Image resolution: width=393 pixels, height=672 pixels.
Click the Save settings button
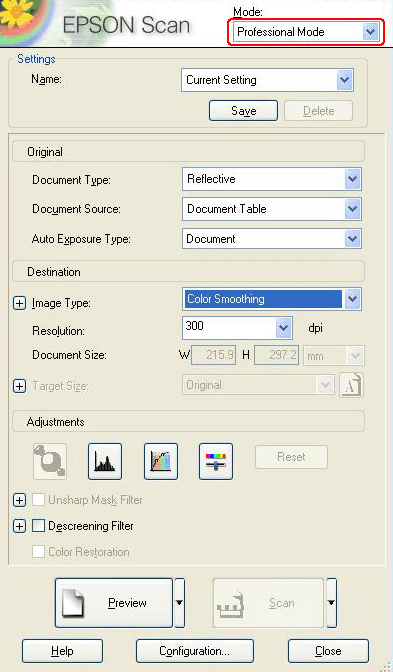(x=243, y=111)
